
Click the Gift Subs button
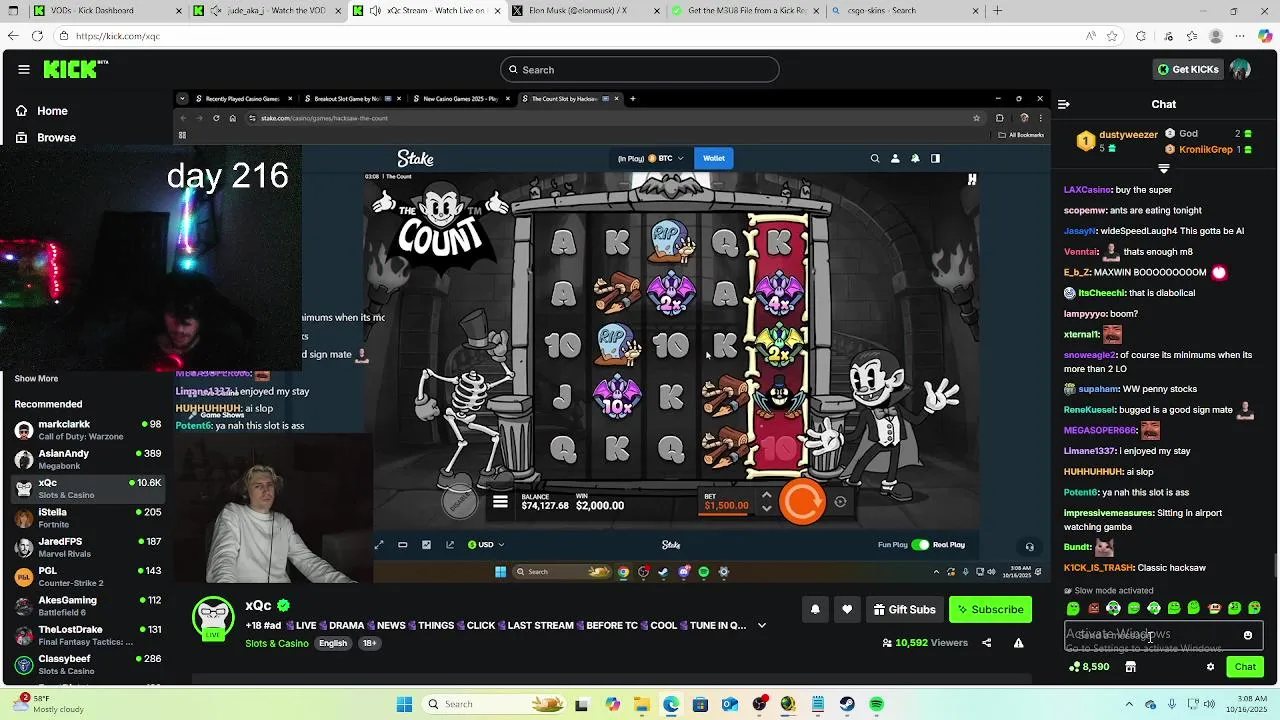904,609
